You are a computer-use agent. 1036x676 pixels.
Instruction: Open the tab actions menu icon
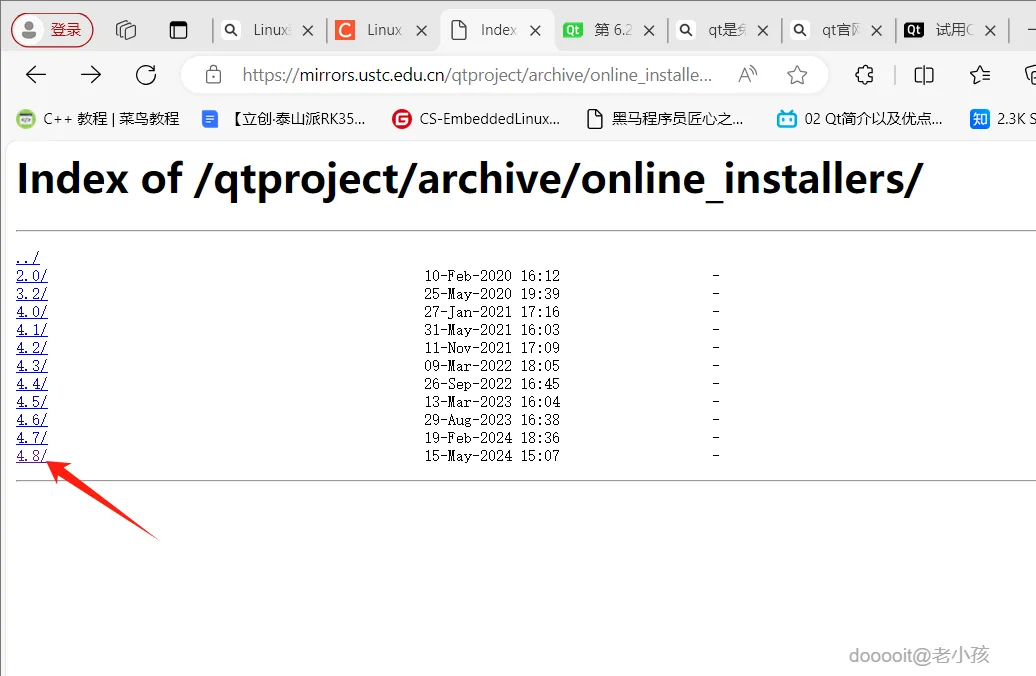coord(178,30)
